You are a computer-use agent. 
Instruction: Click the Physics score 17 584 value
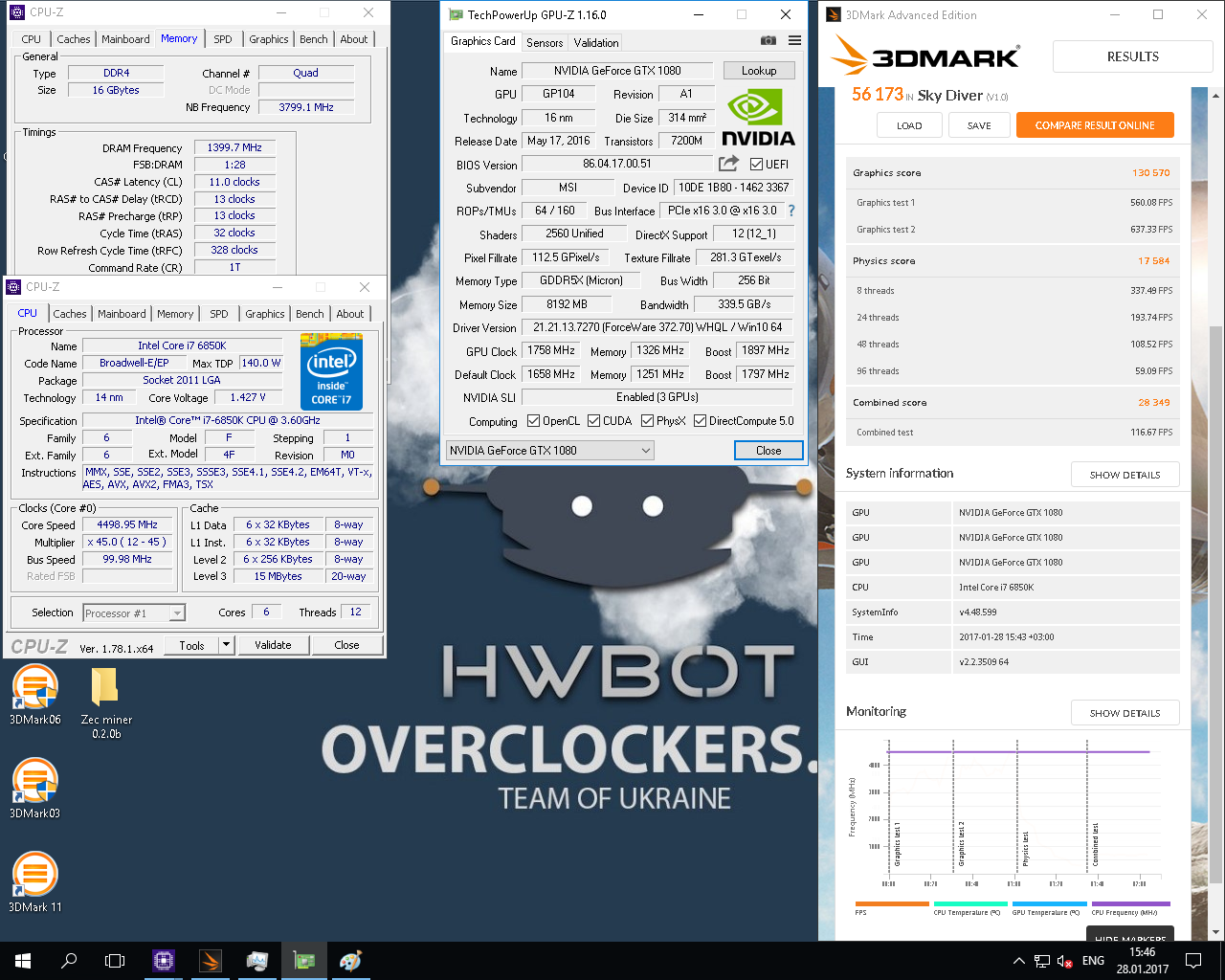[x=1153, y=260]
